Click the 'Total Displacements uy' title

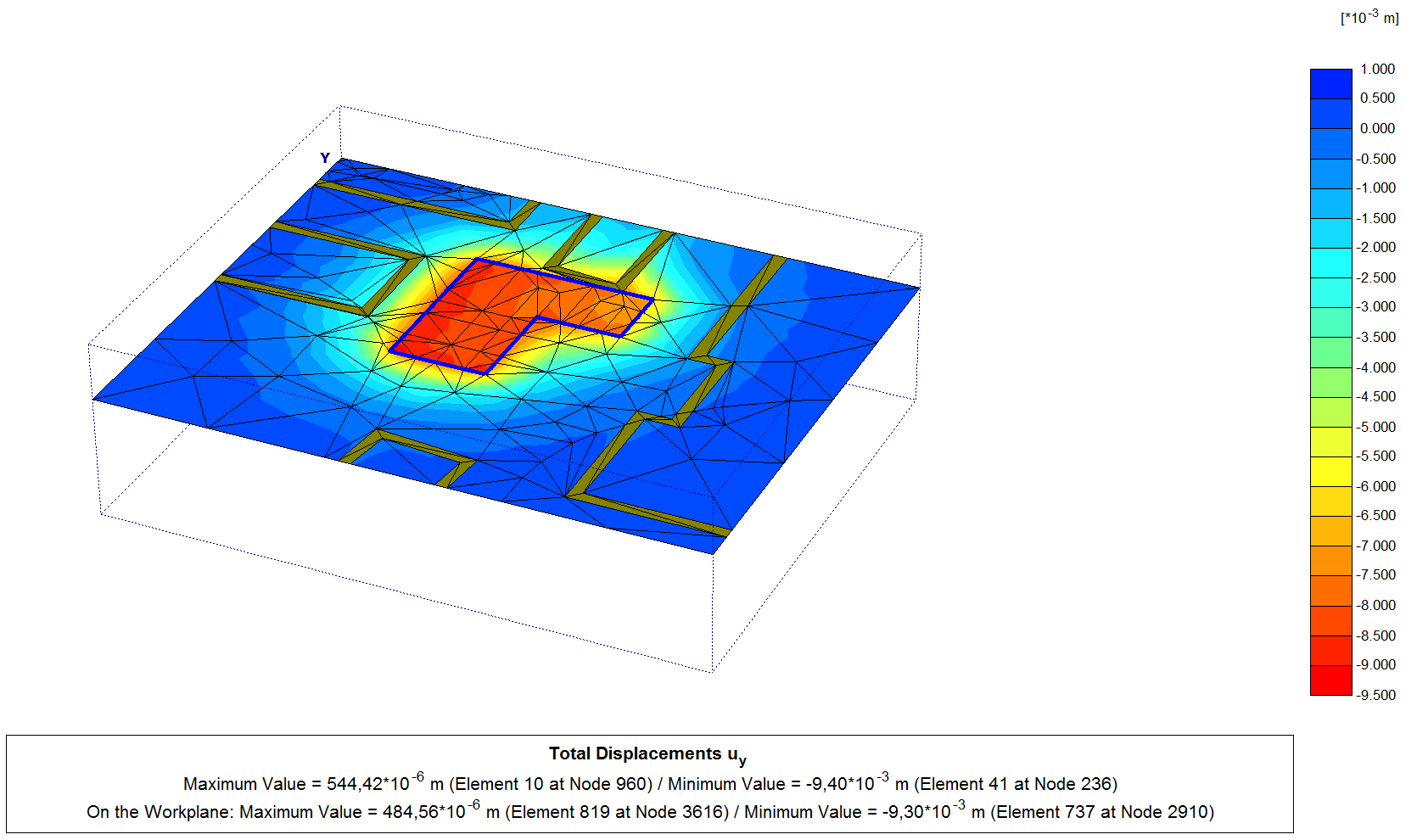(x=648, y=754)
